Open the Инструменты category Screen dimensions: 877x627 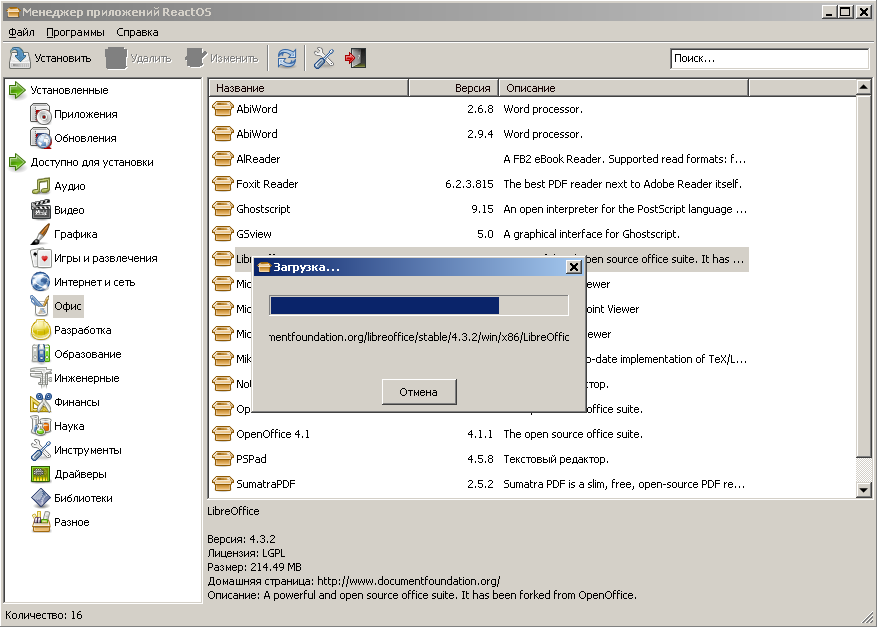click(x=76, y=450)
